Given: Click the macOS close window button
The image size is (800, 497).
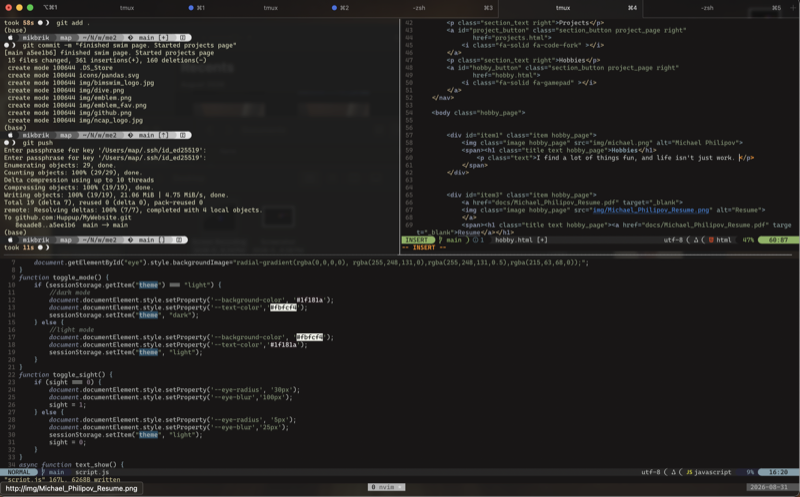Looking at the screenshot, I should pos(8,8).
